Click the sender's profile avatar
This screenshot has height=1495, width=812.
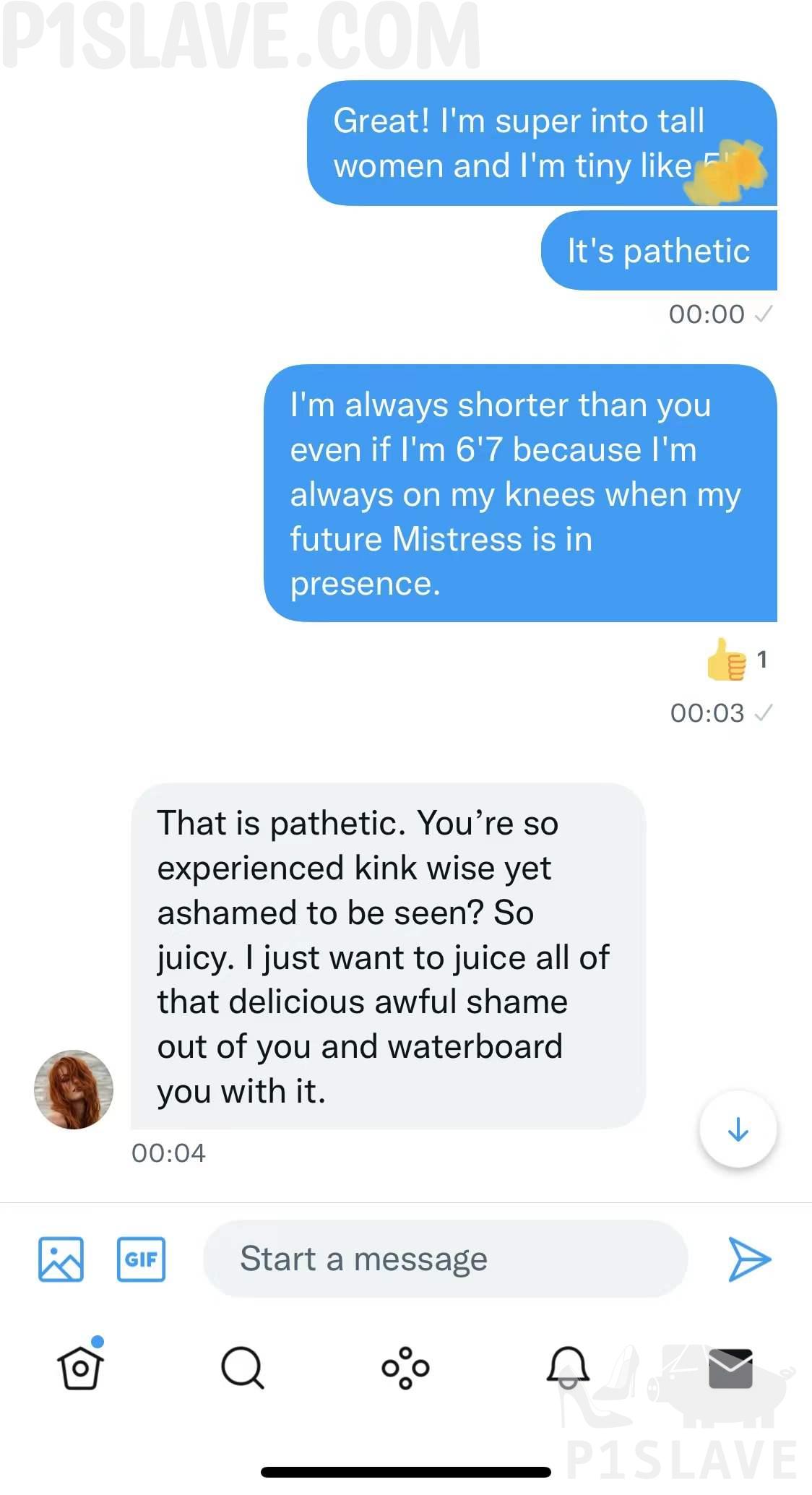(74, 1089)
